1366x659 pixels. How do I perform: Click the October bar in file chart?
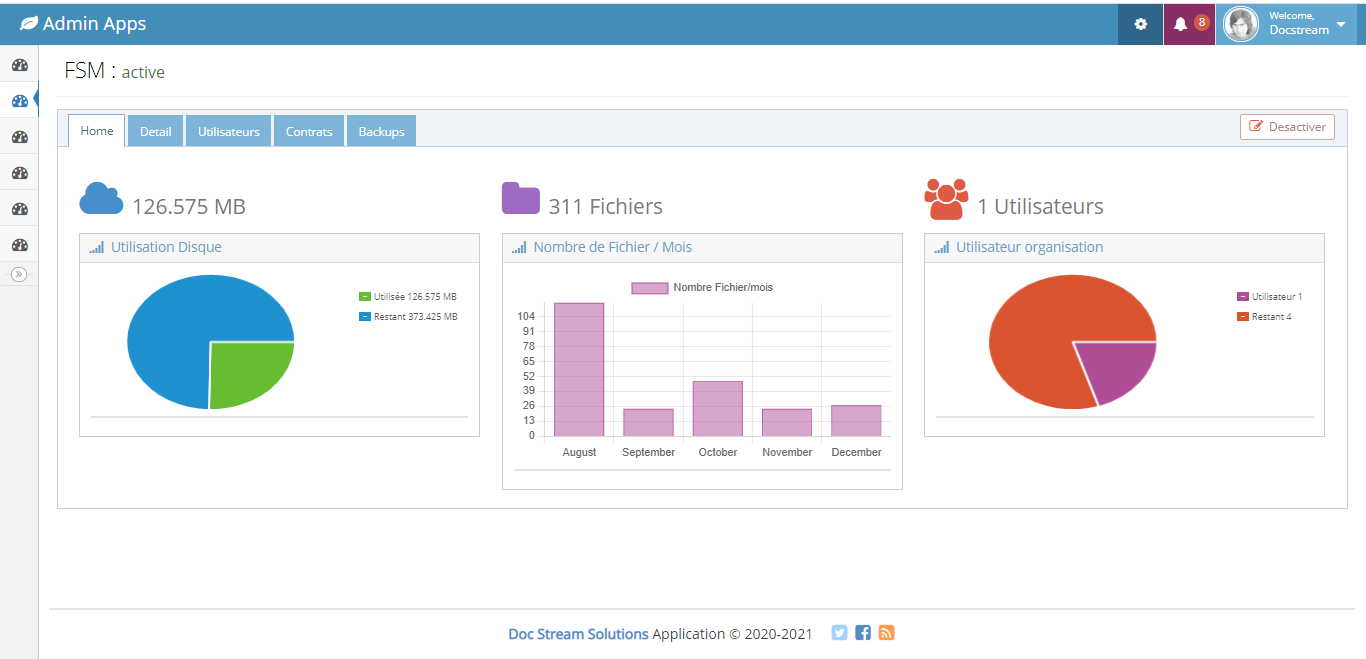(718, 409)
